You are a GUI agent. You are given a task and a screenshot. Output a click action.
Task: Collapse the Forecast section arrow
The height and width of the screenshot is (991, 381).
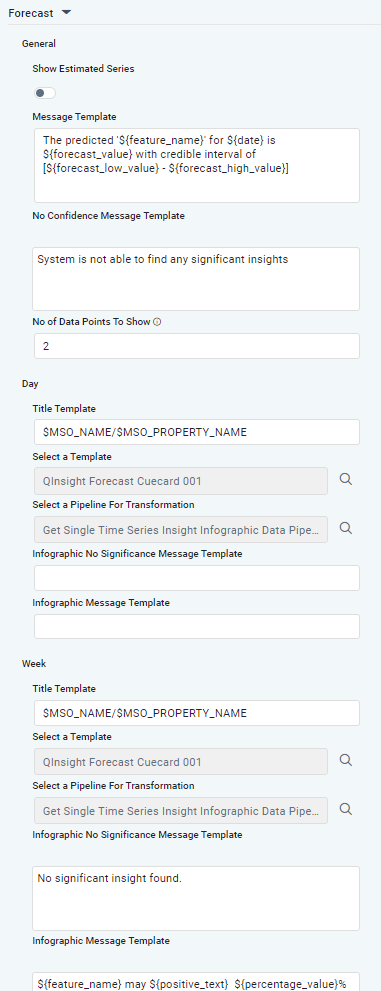click(x=67, y=13)
